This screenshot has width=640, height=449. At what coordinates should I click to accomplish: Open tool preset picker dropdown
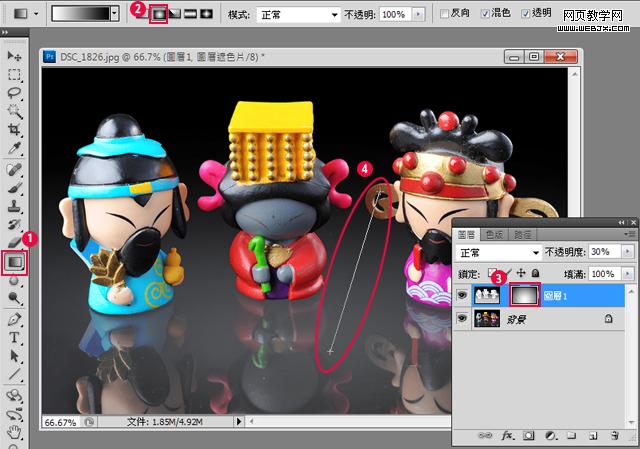point(36,14)
